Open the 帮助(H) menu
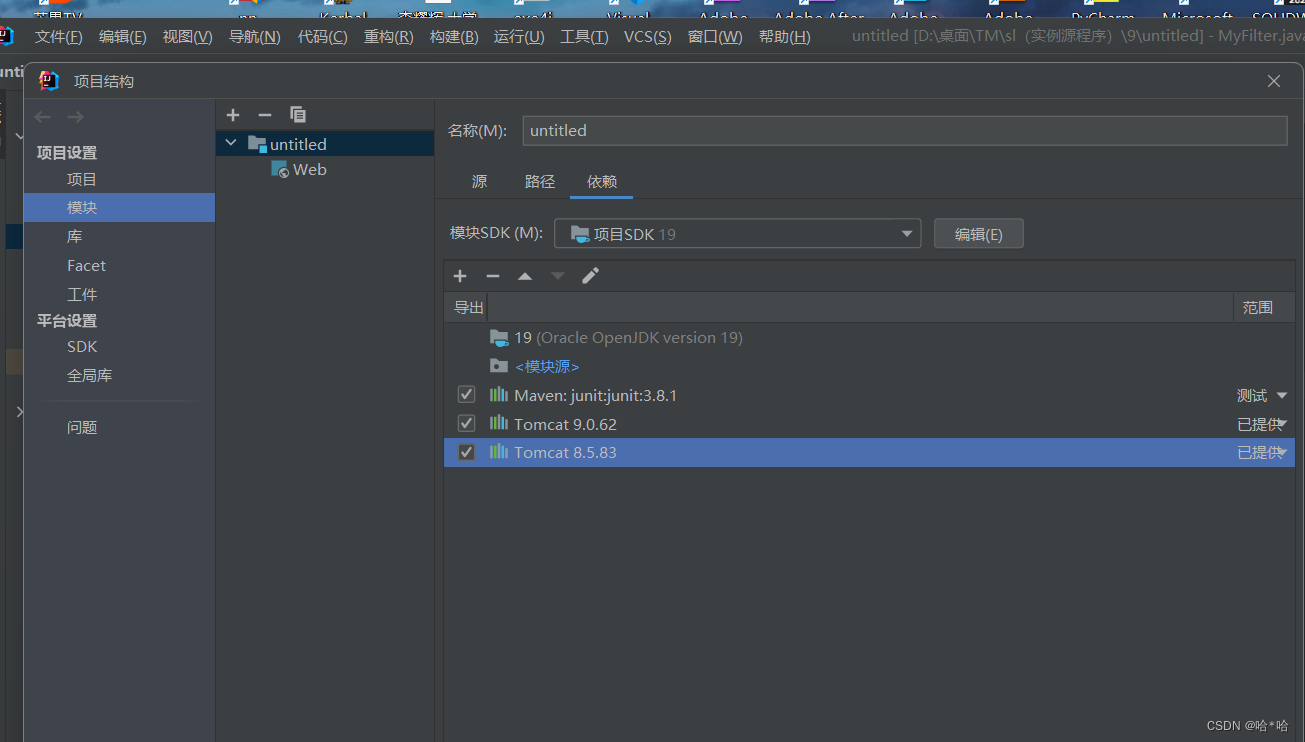1305x742 pixels. [784, 37]
